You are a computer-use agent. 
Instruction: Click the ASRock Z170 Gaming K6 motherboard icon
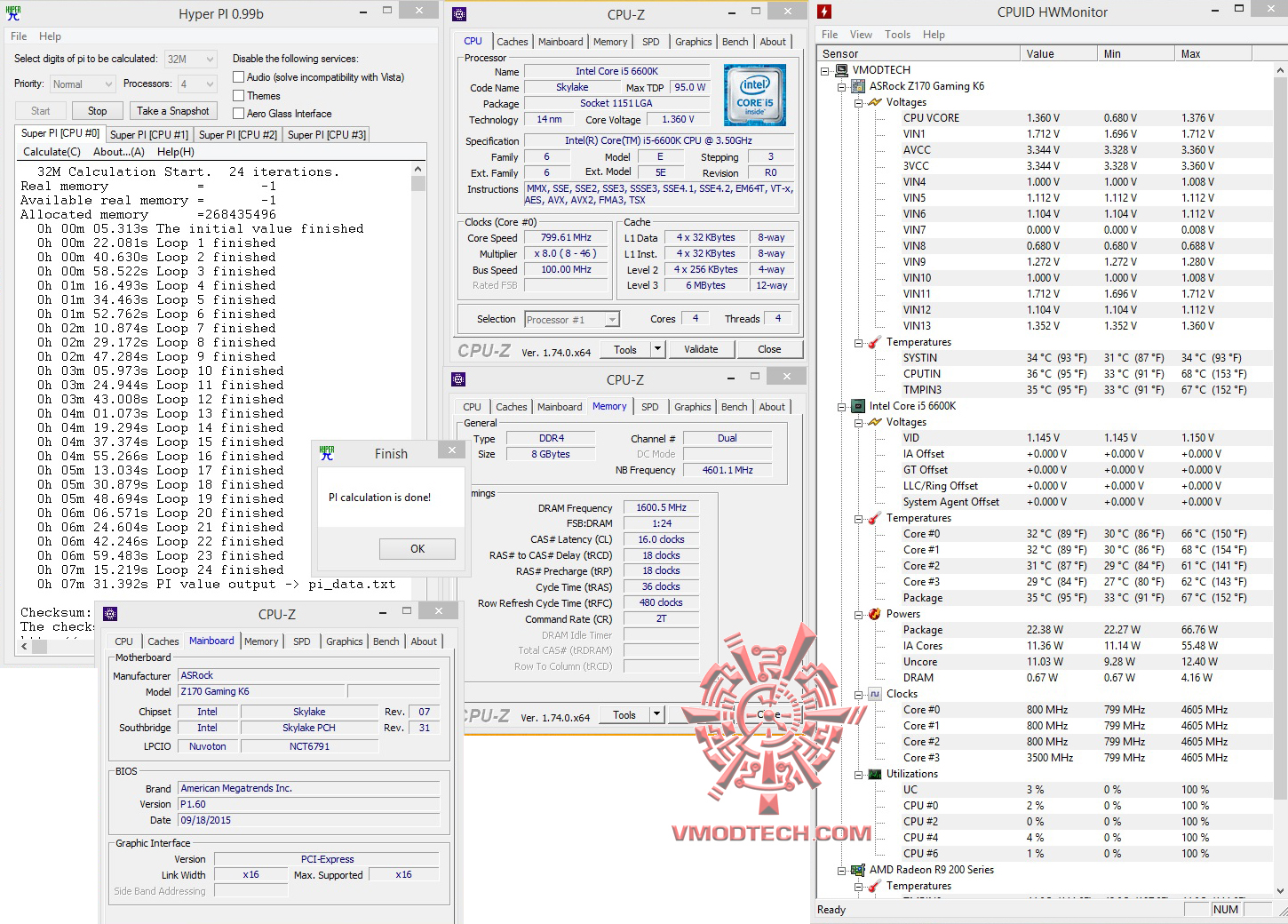(x=858, y=86)
